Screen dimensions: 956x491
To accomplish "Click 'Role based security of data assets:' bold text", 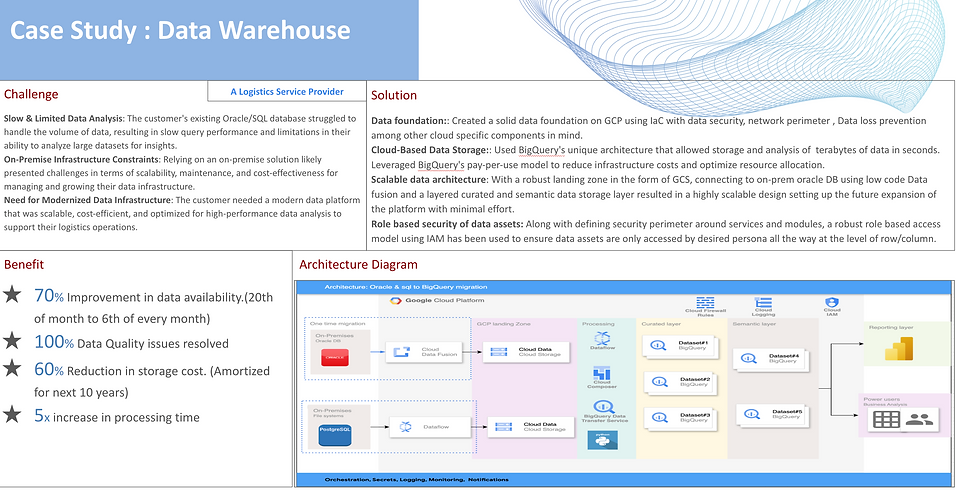I will tap(448, 224).
